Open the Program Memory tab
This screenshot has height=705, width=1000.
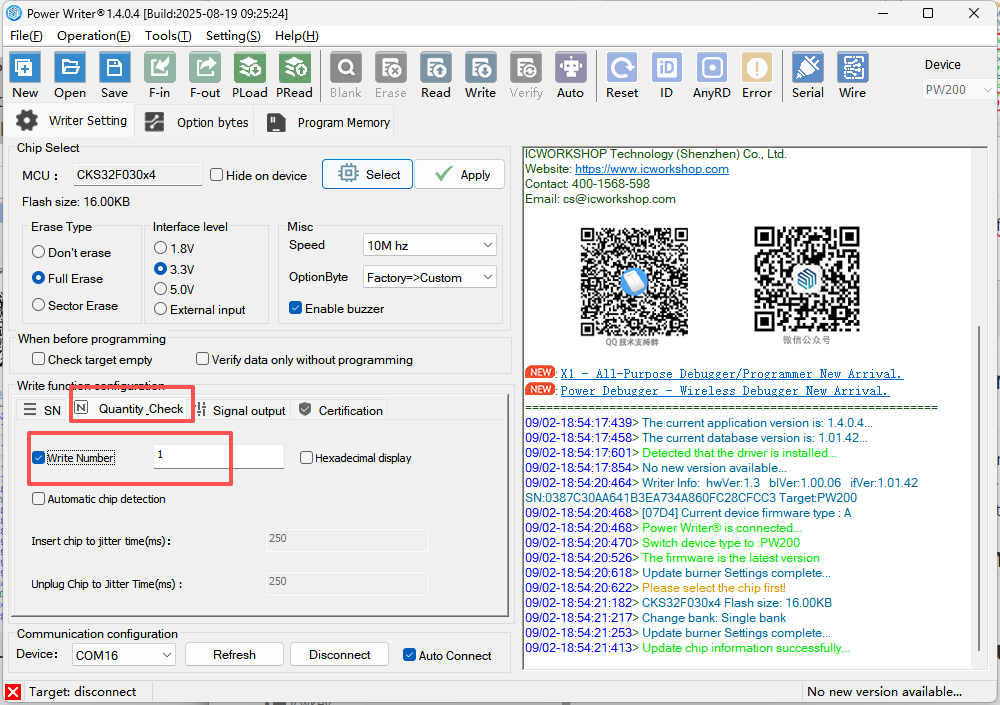click(327, 122)
